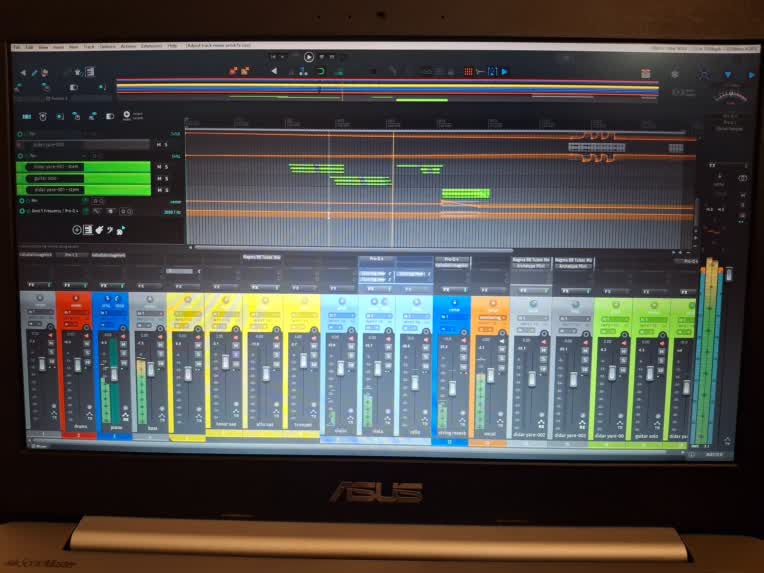The width and height of the screenshot is (764, 573).
Task: Open the input dropdown on the tenor sax strip
Action: pos(226,314)
